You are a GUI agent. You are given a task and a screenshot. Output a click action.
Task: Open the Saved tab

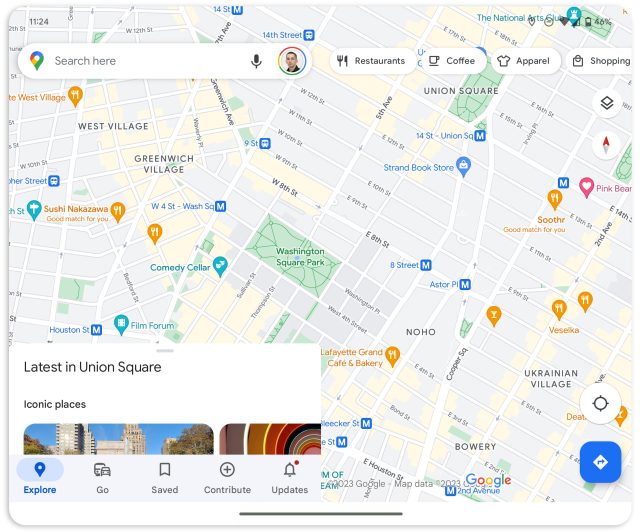click(165, 478)
